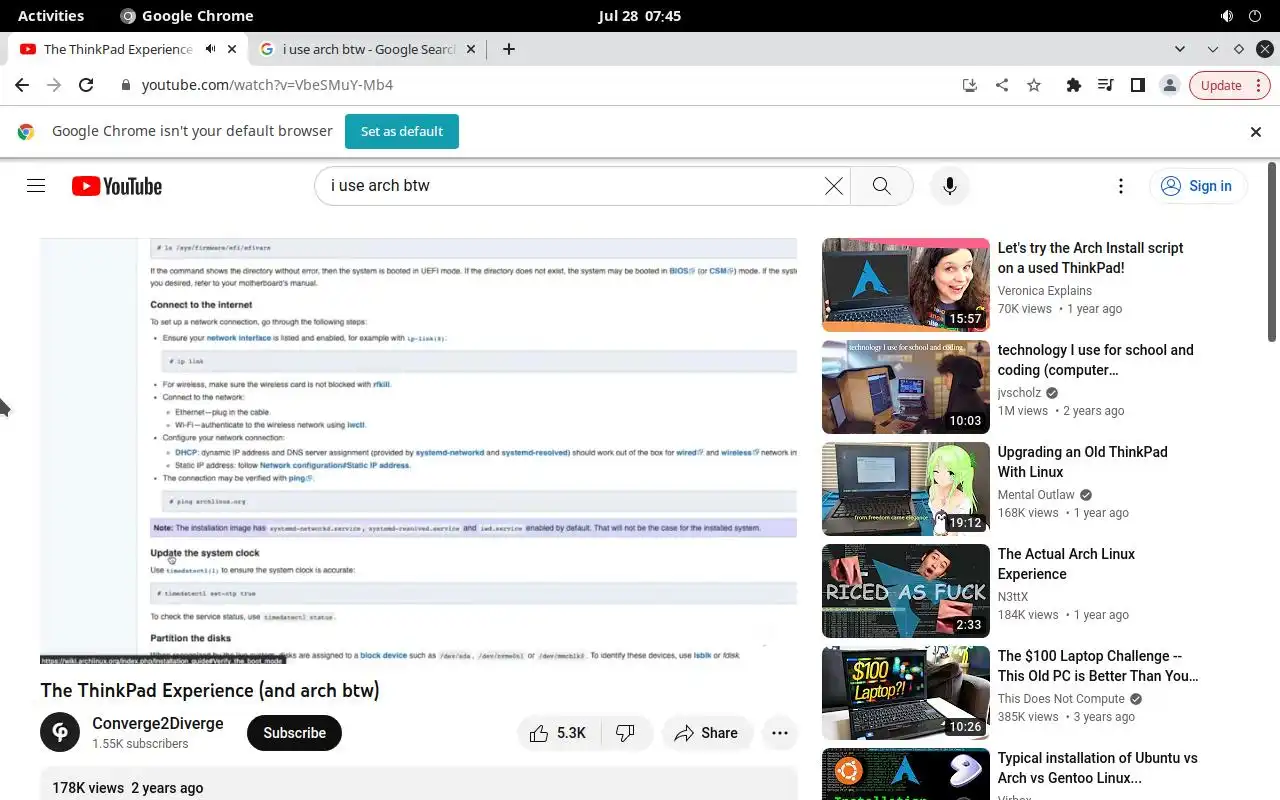Viewport: 1280px width, 800px height.
Task: Click Set as default button
Action: (402, 131)
